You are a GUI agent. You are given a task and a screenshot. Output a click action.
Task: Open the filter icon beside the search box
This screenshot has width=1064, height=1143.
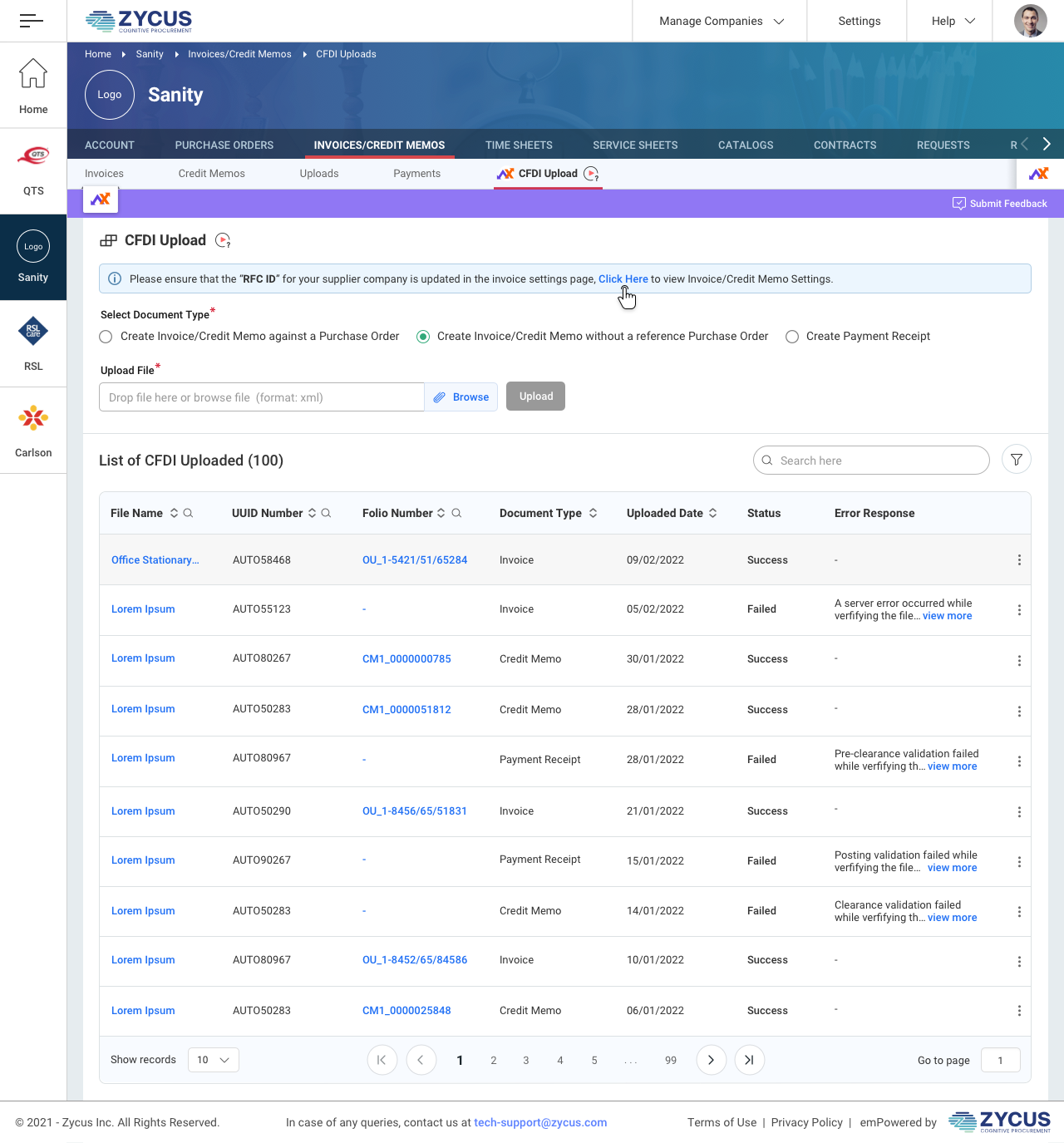coord(1016,460)
